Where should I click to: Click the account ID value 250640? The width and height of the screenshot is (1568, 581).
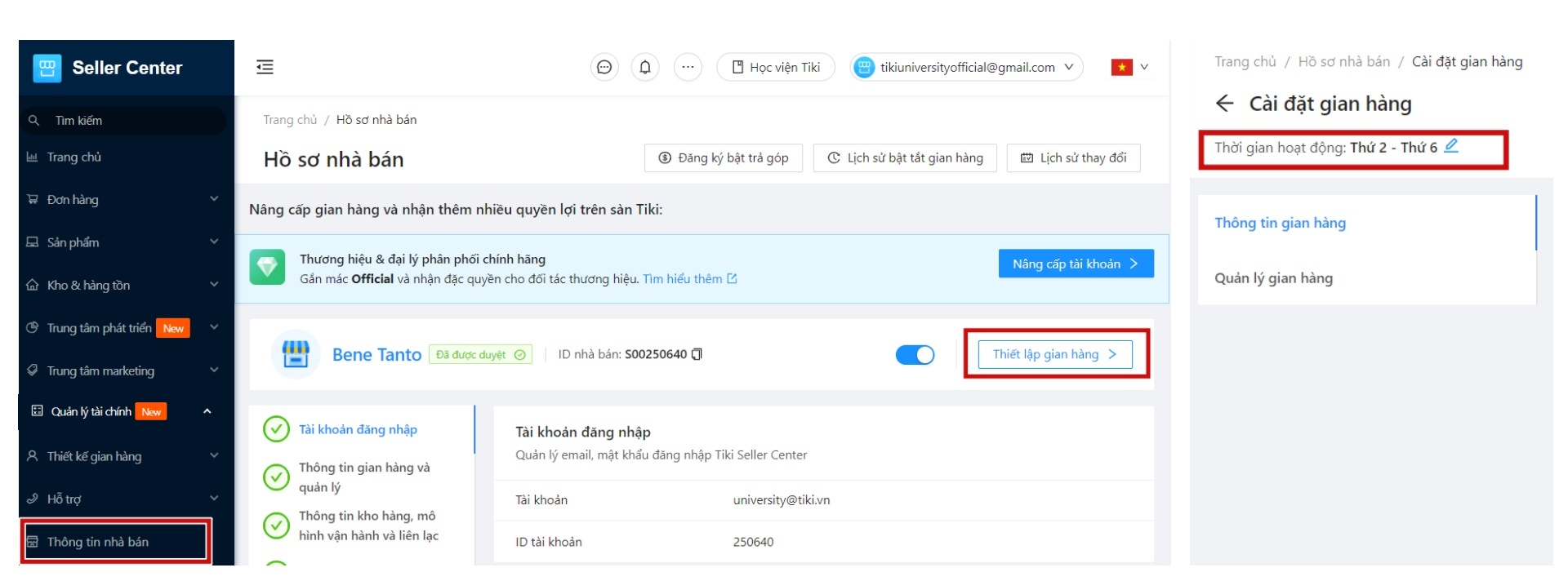pos(753,542)
